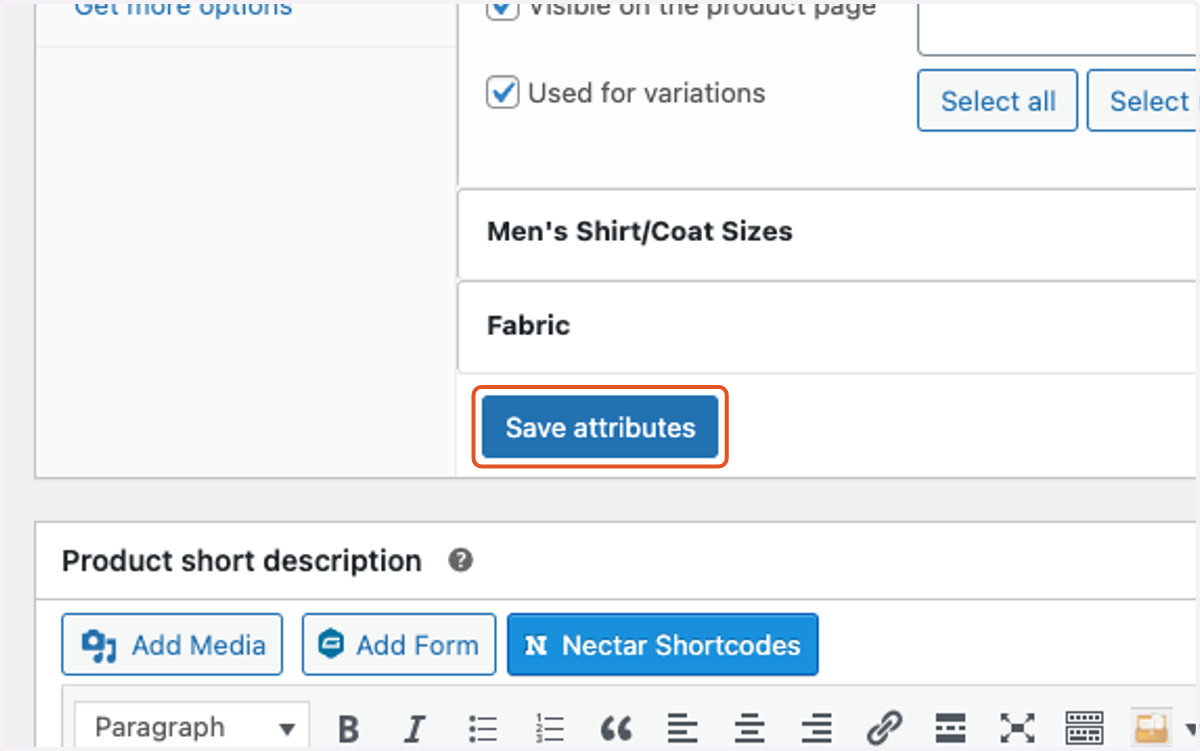Toggle the toolbar with the keyboard icon
The image size is (1200, 751).
click(1084, 727)
